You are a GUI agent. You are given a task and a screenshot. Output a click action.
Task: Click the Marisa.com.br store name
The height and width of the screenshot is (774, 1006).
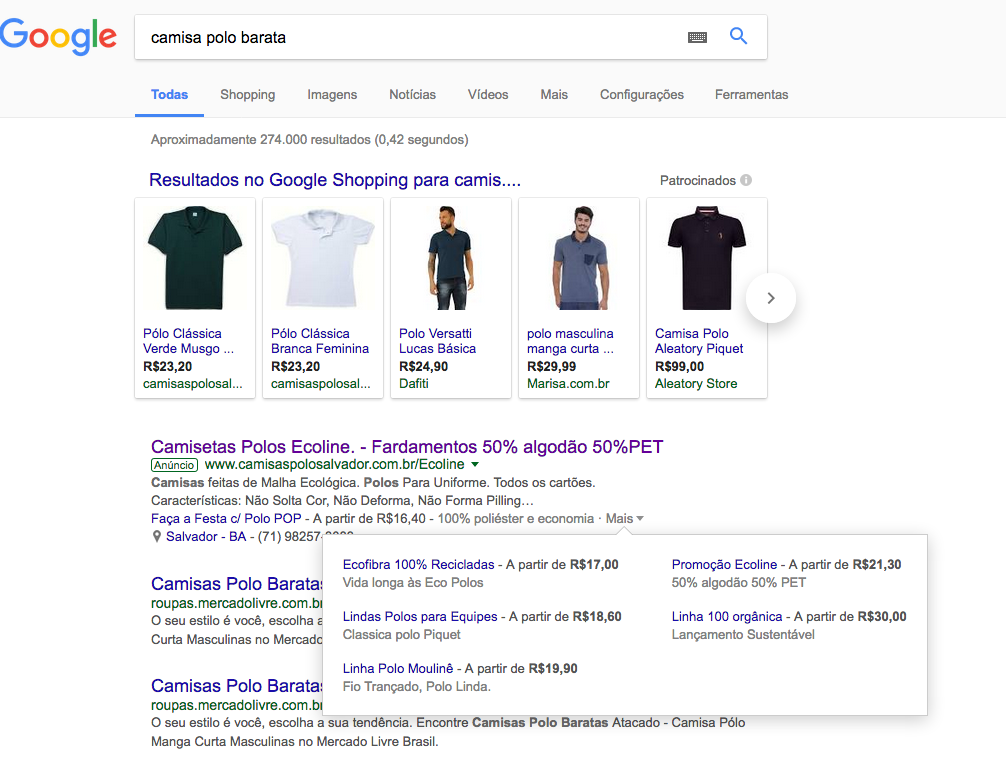[x=568, y=383]
